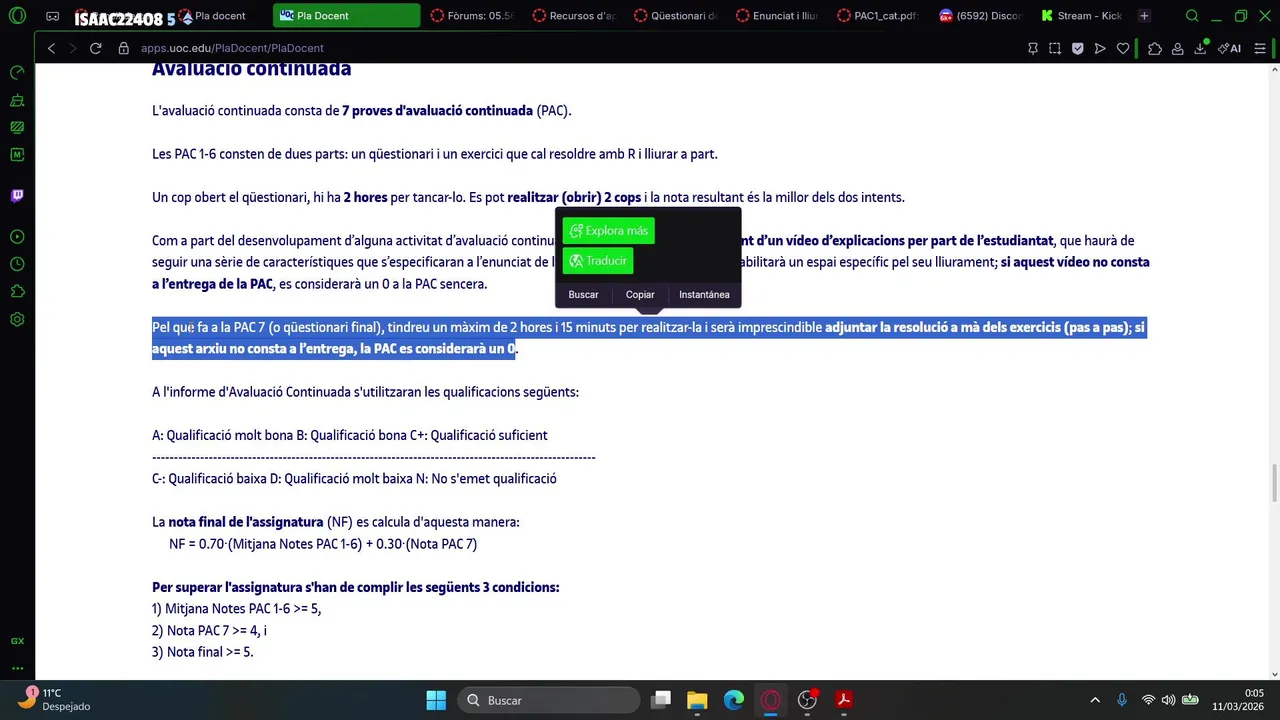This screenshot has width=1280, height=720.
Task: Open GX Control speedometer in sidebar
Action: point(17,73)
